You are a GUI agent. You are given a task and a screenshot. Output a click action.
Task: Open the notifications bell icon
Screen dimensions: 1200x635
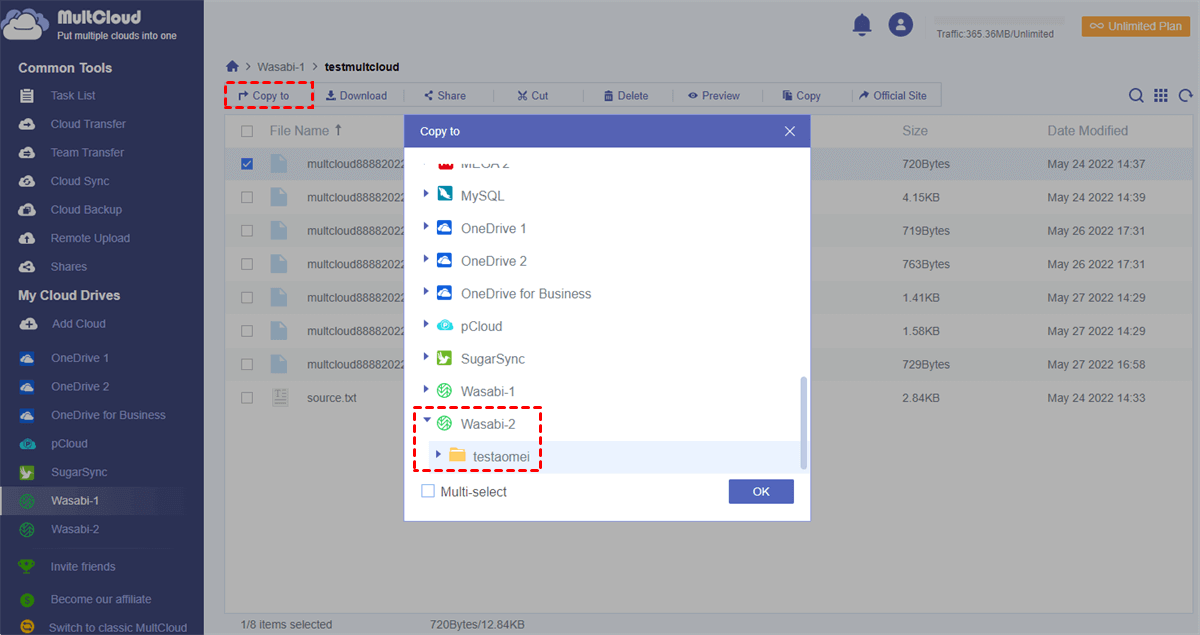[862, 25]
